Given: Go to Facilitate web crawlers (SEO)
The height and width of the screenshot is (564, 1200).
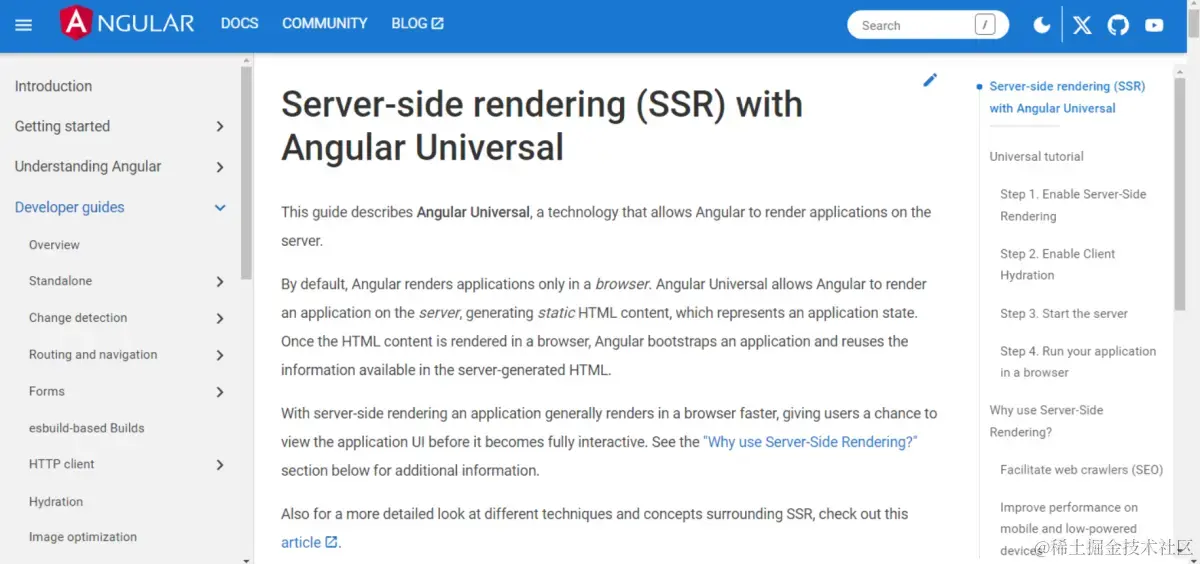Looking at the screenshot, I should pos(1081,469).
